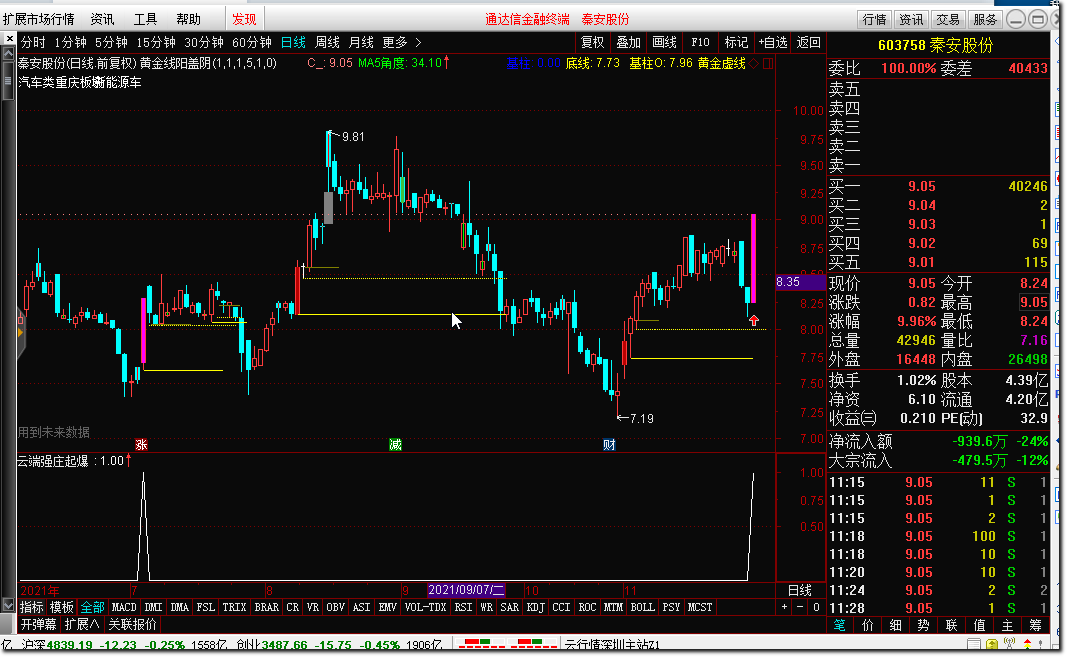Switch to 15分钟 period

pos(156,42)
